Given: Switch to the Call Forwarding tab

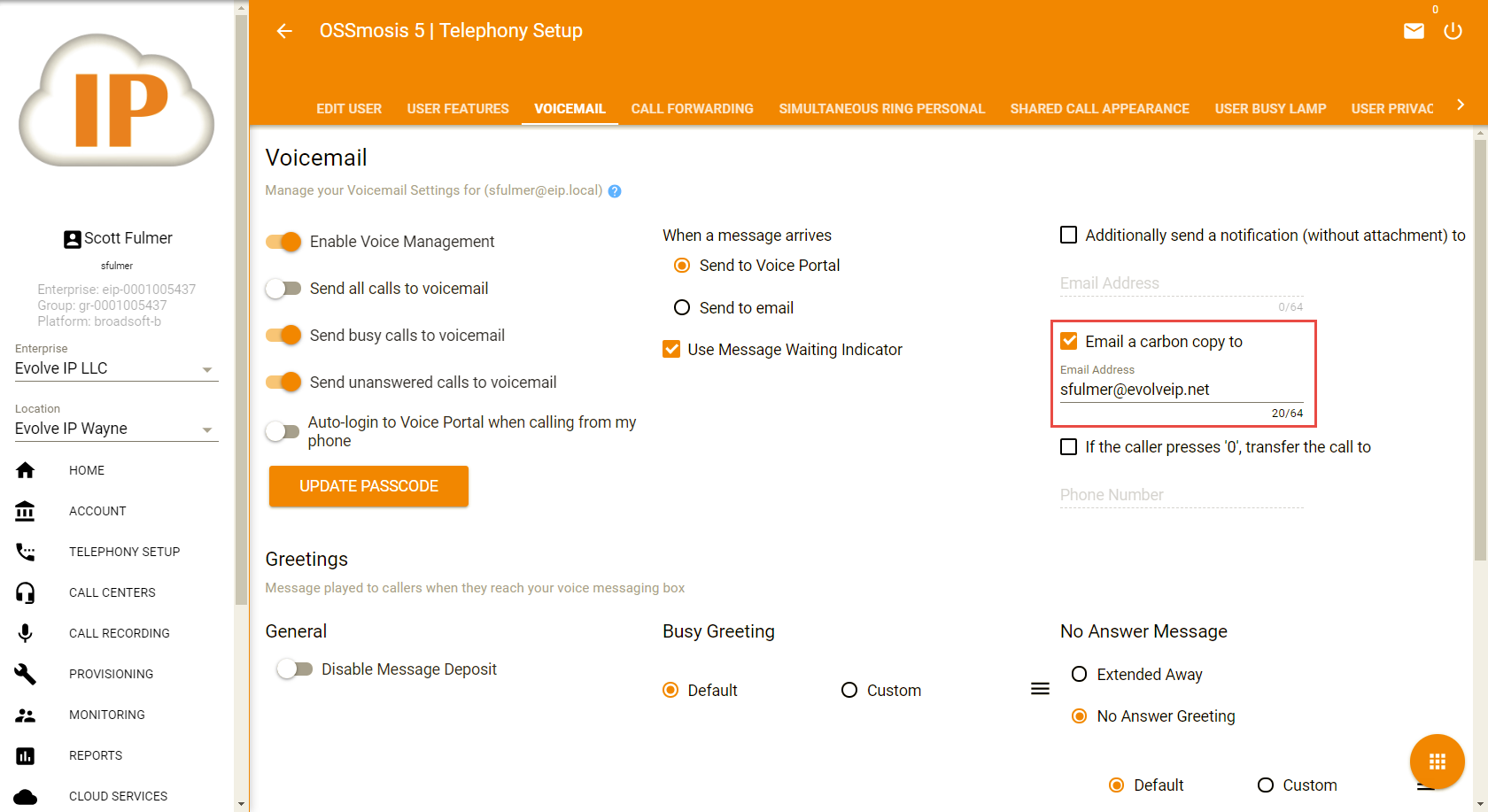Looking at the screenshot, I should tap(692, 109).
